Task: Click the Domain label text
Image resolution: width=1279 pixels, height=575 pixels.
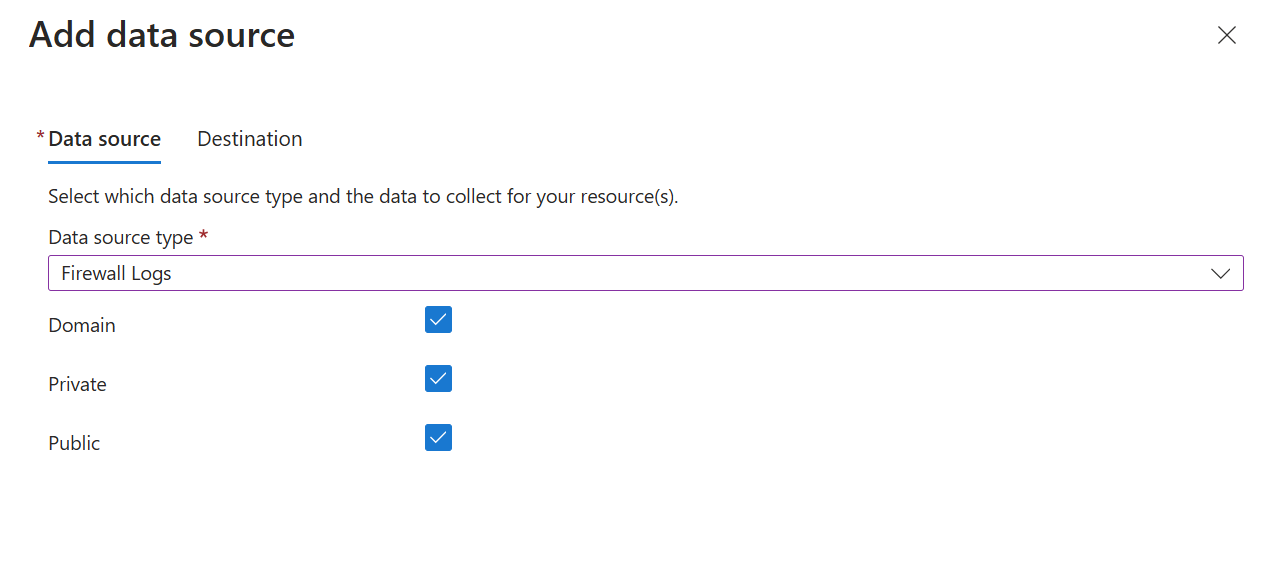Action: coord(82,325)
